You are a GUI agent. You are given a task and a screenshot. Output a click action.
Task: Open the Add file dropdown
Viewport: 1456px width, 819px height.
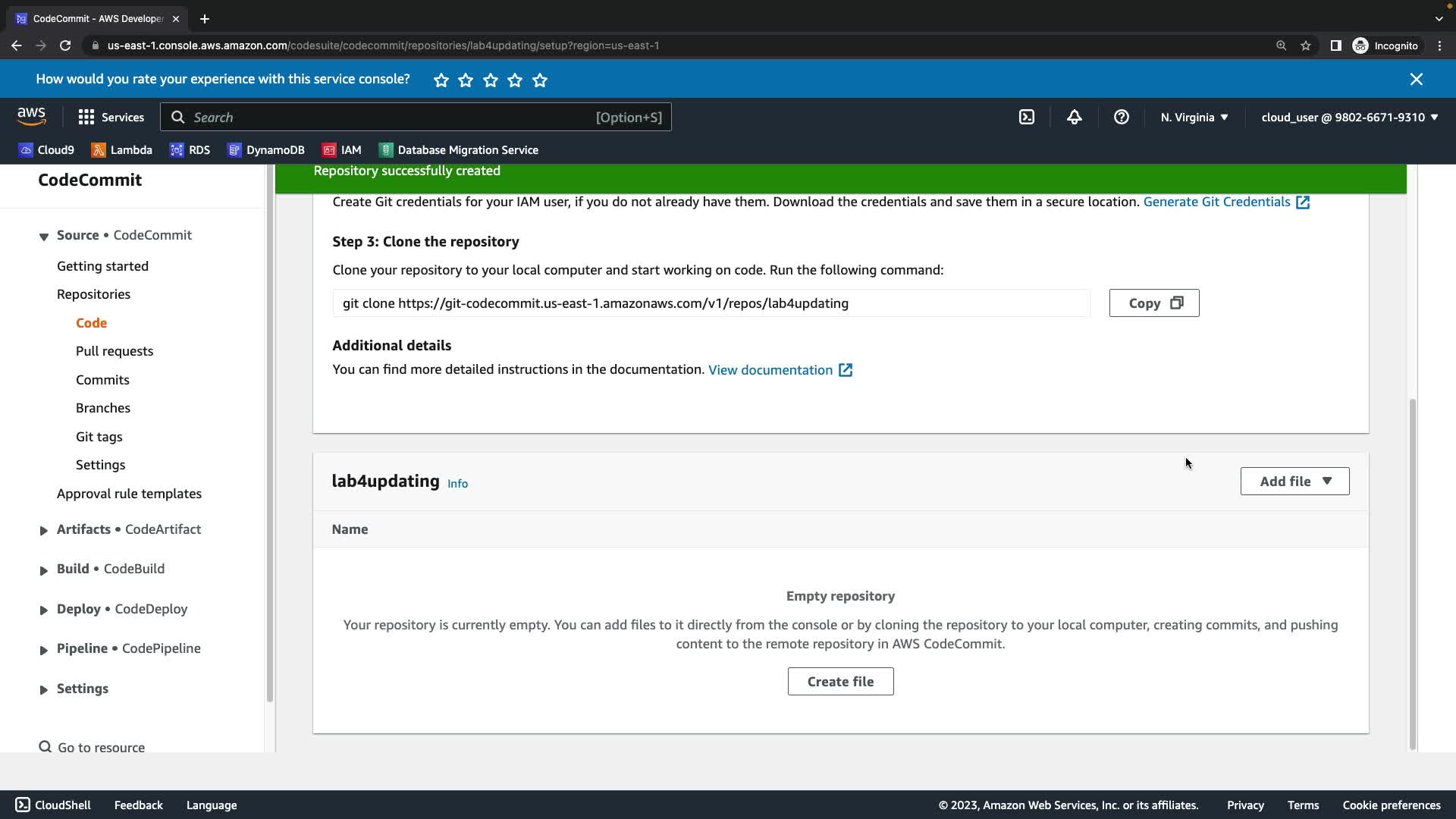(1294, 481)
